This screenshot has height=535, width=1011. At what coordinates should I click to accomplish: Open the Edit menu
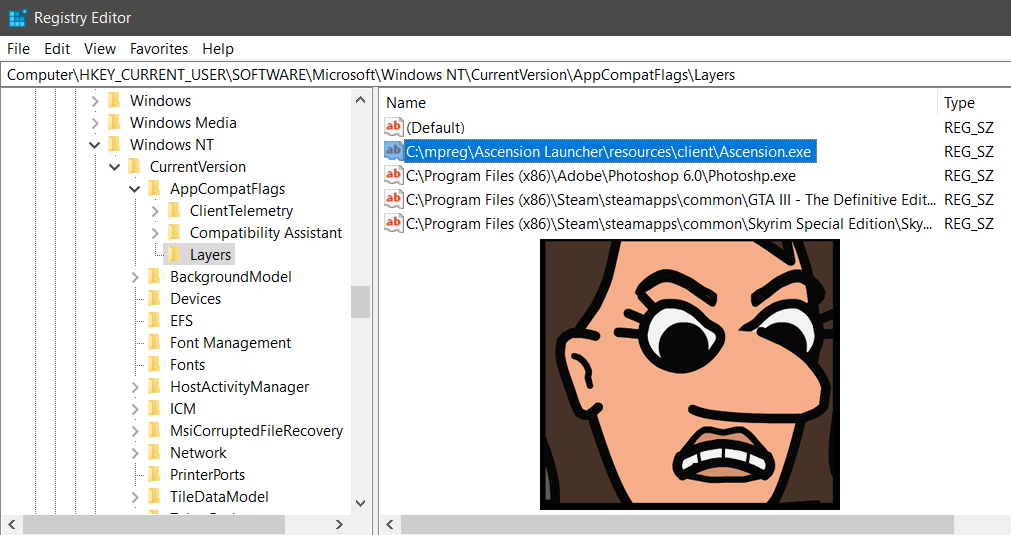pos(57,49)
